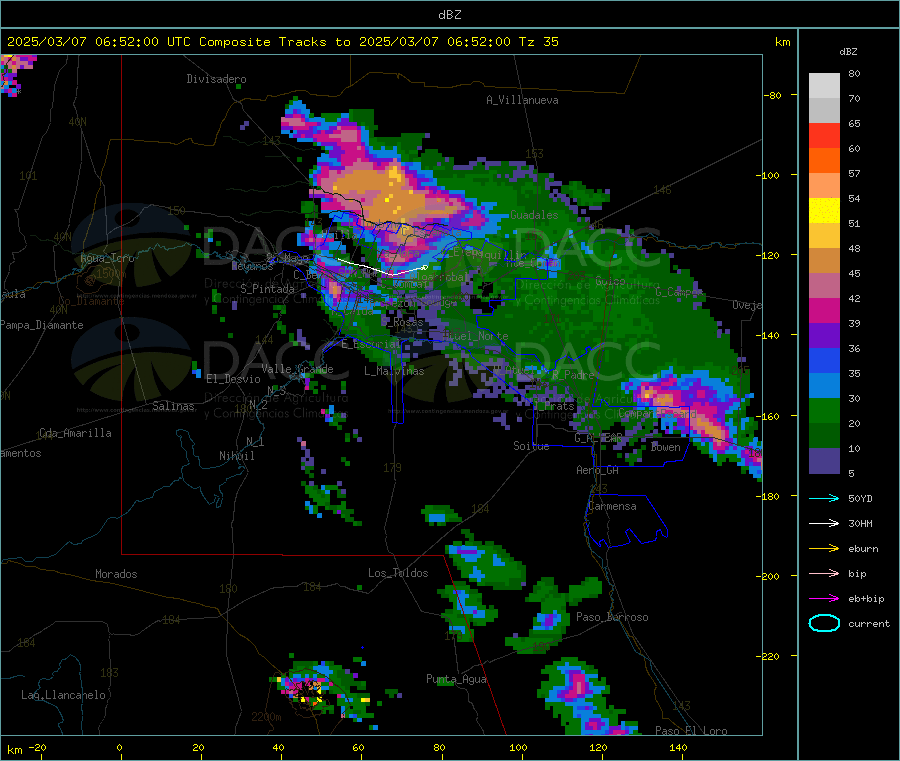Click the 'Lag.Llancanelo' map label

[64, 695]
